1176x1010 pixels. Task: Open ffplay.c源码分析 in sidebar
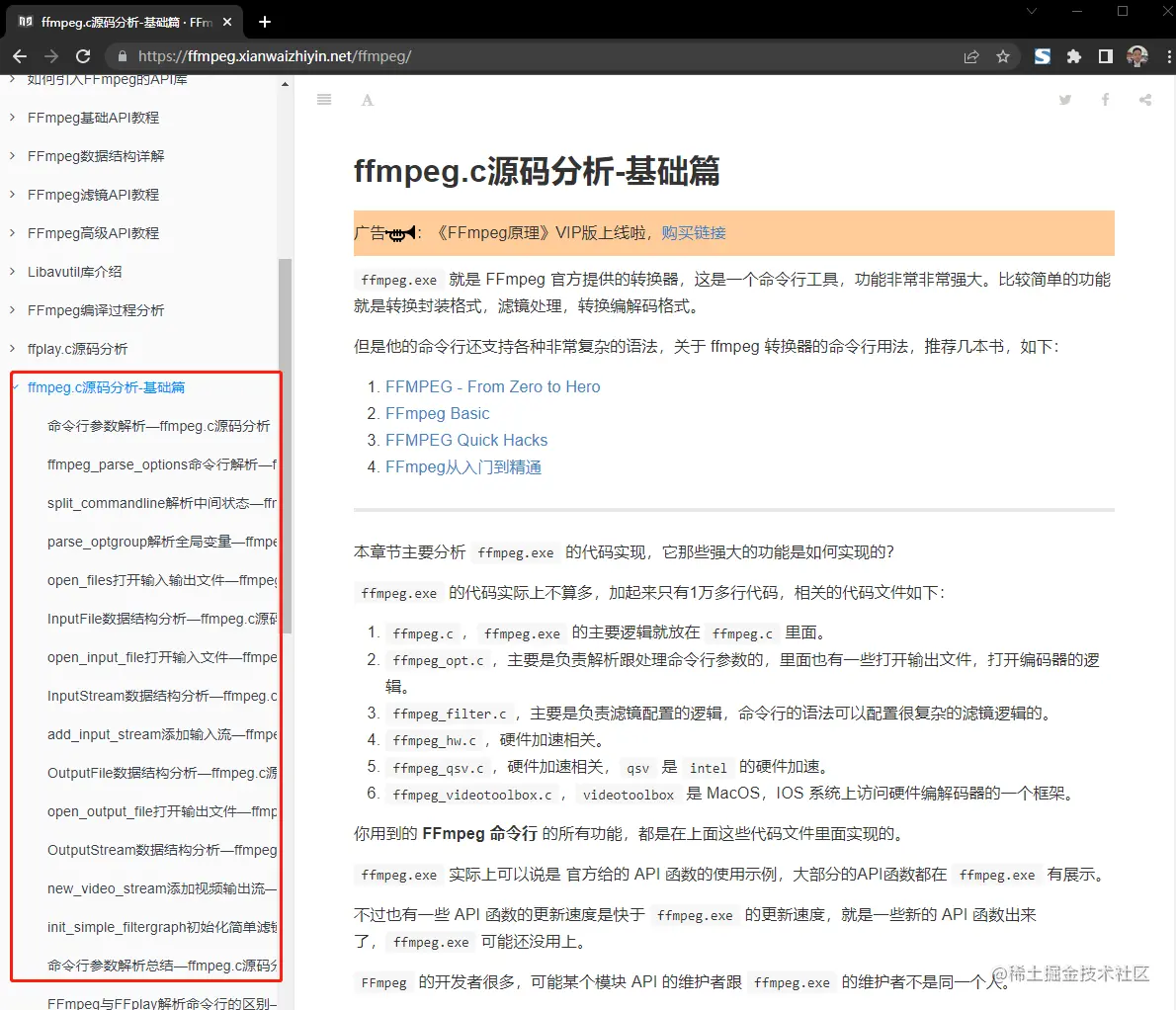(77, 349)
